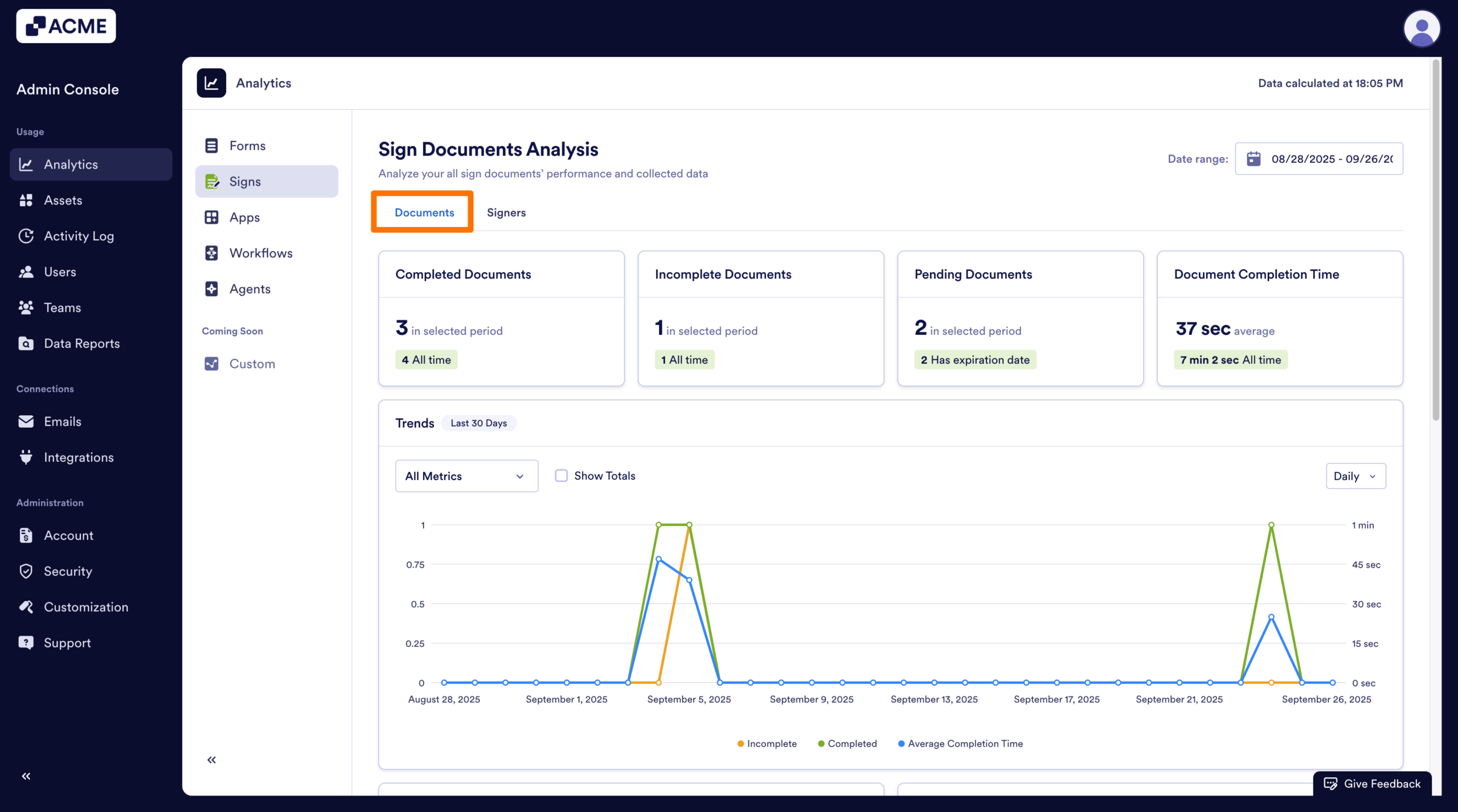
Task: Select the Documents tab
Action: click(x=424, y=212)
